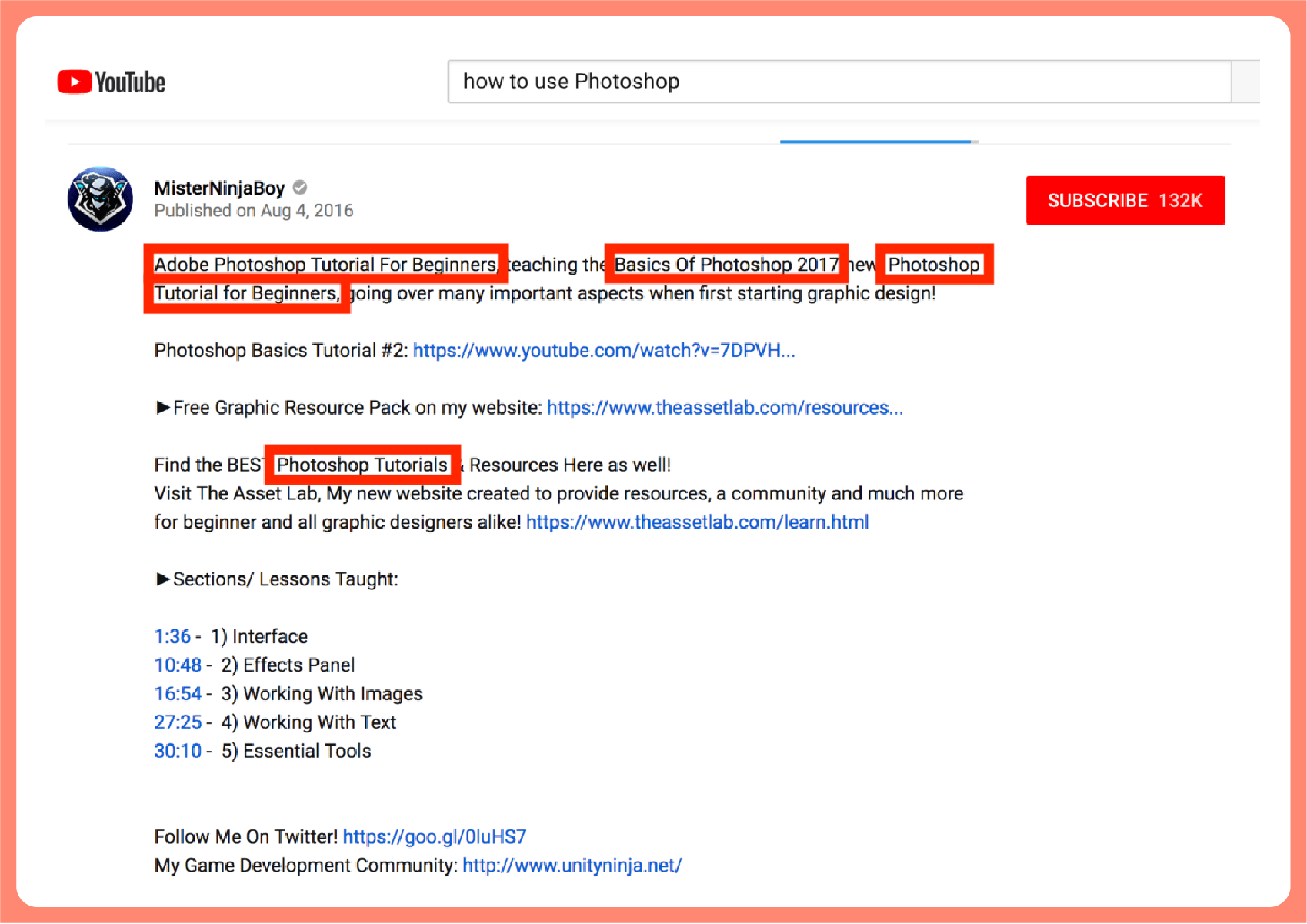
Task: Click the 'Published on Aug 4, 2016' text
Action: pyautogui.click(x=254, y=211)
